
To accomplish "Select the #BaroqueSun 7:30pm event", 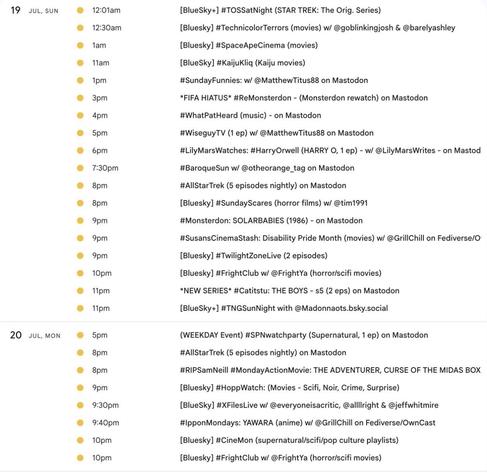I will [x=267, y=168].
